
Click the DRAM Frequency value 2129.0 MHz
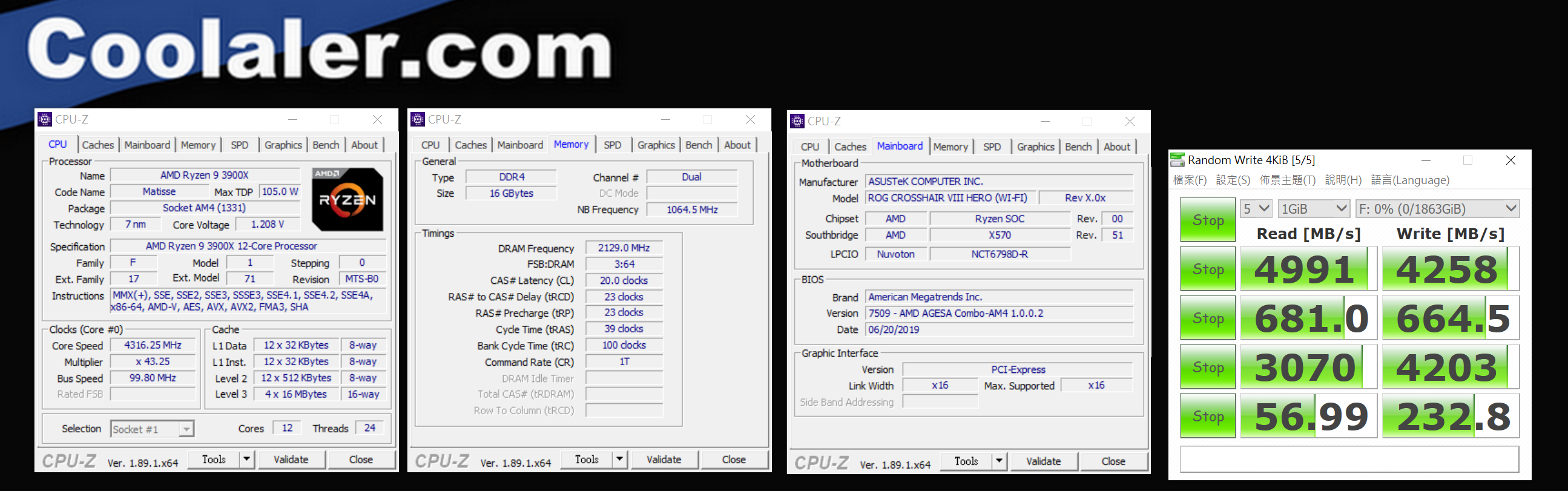pyautogui.click(x=624, y=248)
